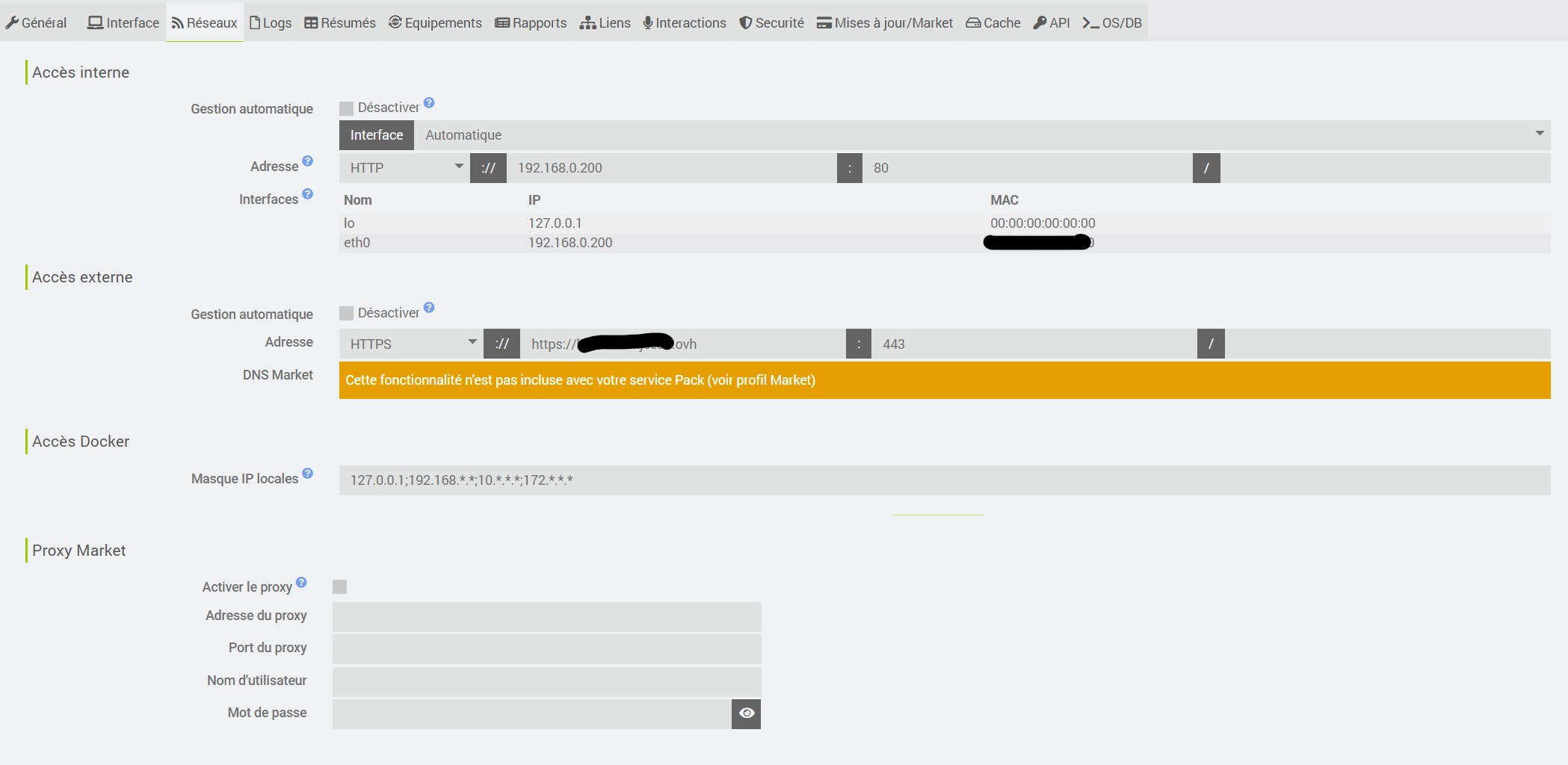Click help icon beside internal Désactiver
This screenshot has height=765, width=1568.
click(429, 103)
